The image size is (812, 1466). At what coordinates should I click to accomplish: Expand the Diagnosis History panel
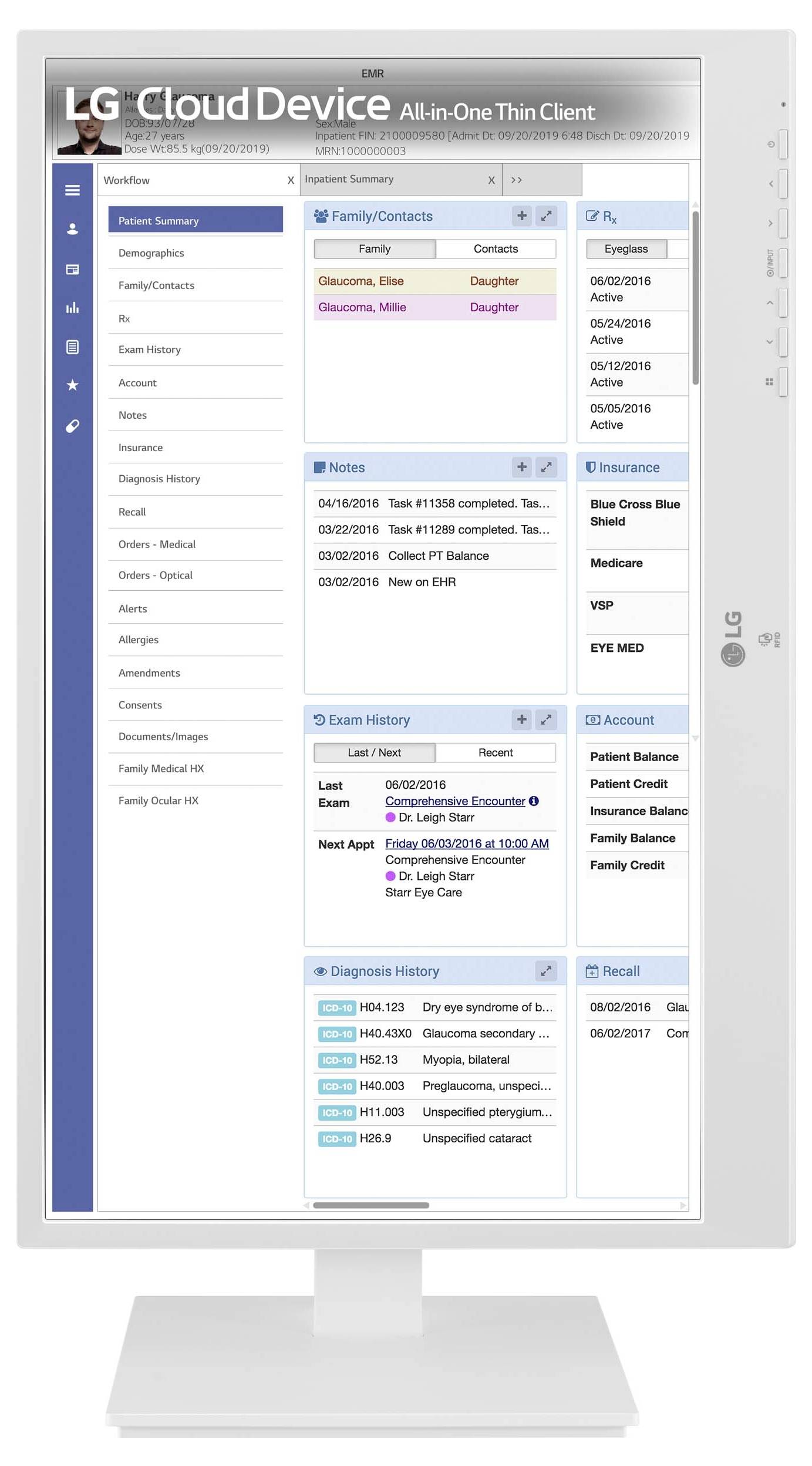pos(546,971)
